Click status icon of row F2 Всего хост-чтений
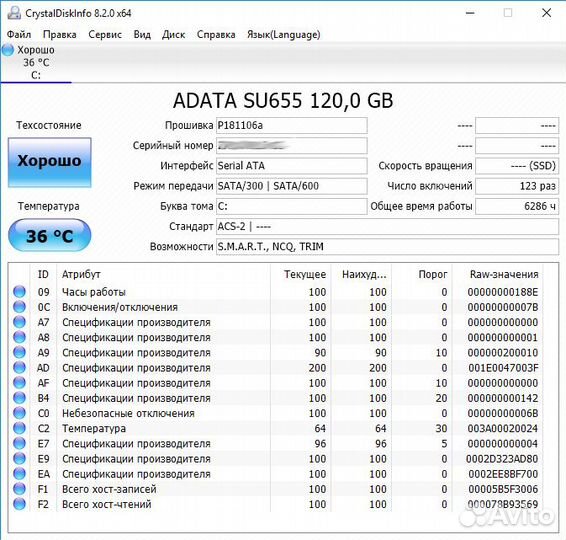566x540 pixels. pos(19,504)
